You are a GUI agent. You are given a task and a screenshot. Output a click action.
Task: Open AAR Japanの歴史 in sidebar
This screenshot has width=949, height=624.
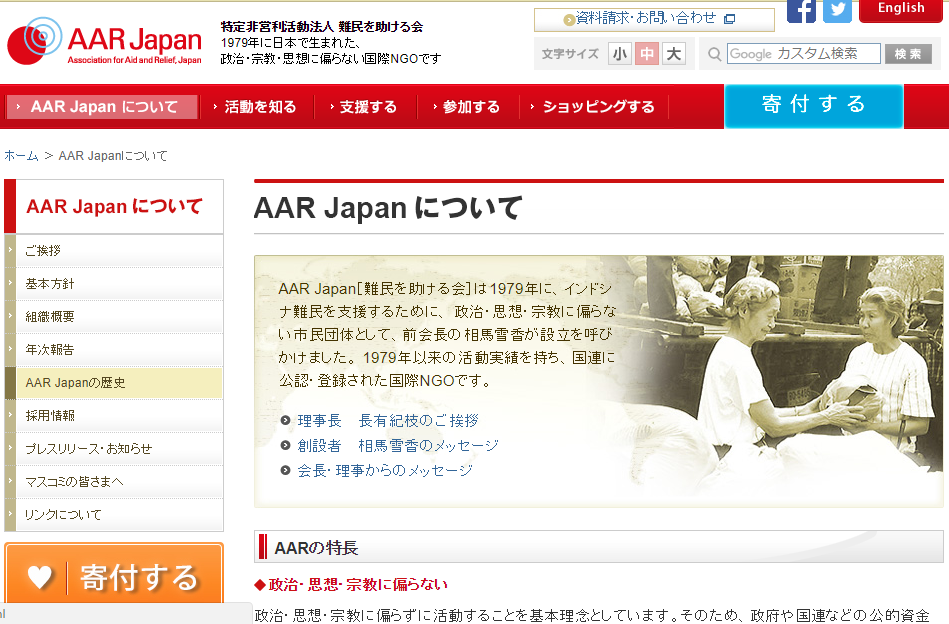(x=114, y=383)
